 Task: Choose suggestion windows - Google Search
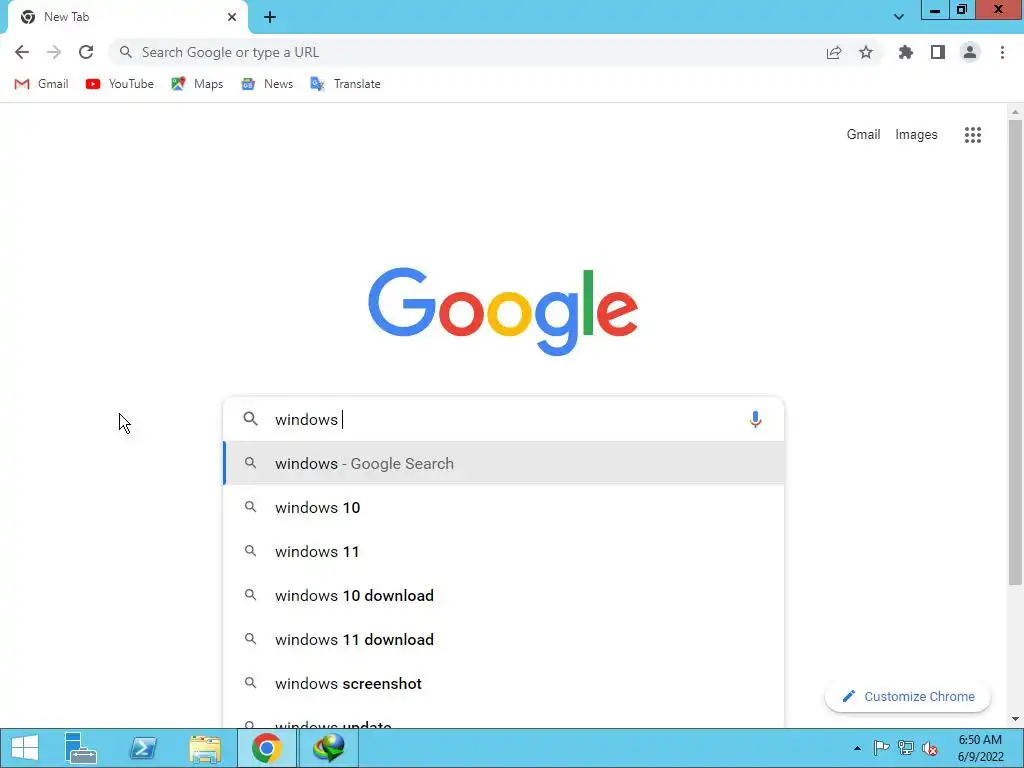click(x=504, y=464)
